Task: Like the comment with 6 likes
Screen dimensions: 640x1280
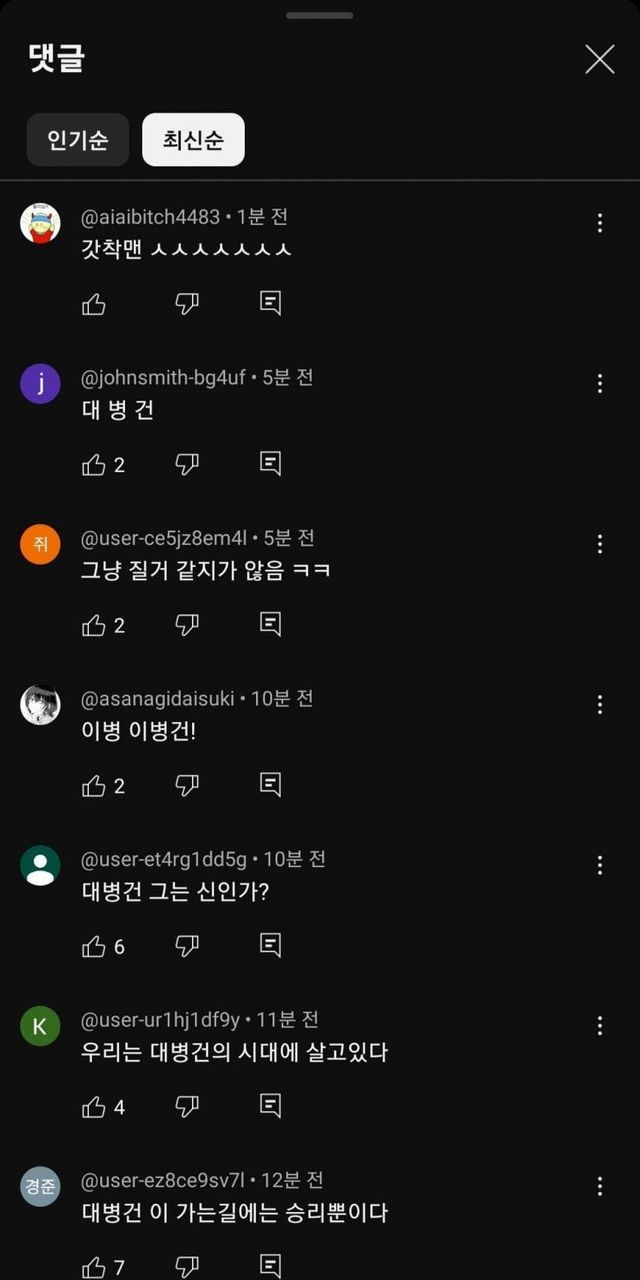Action: click(94, 946)
